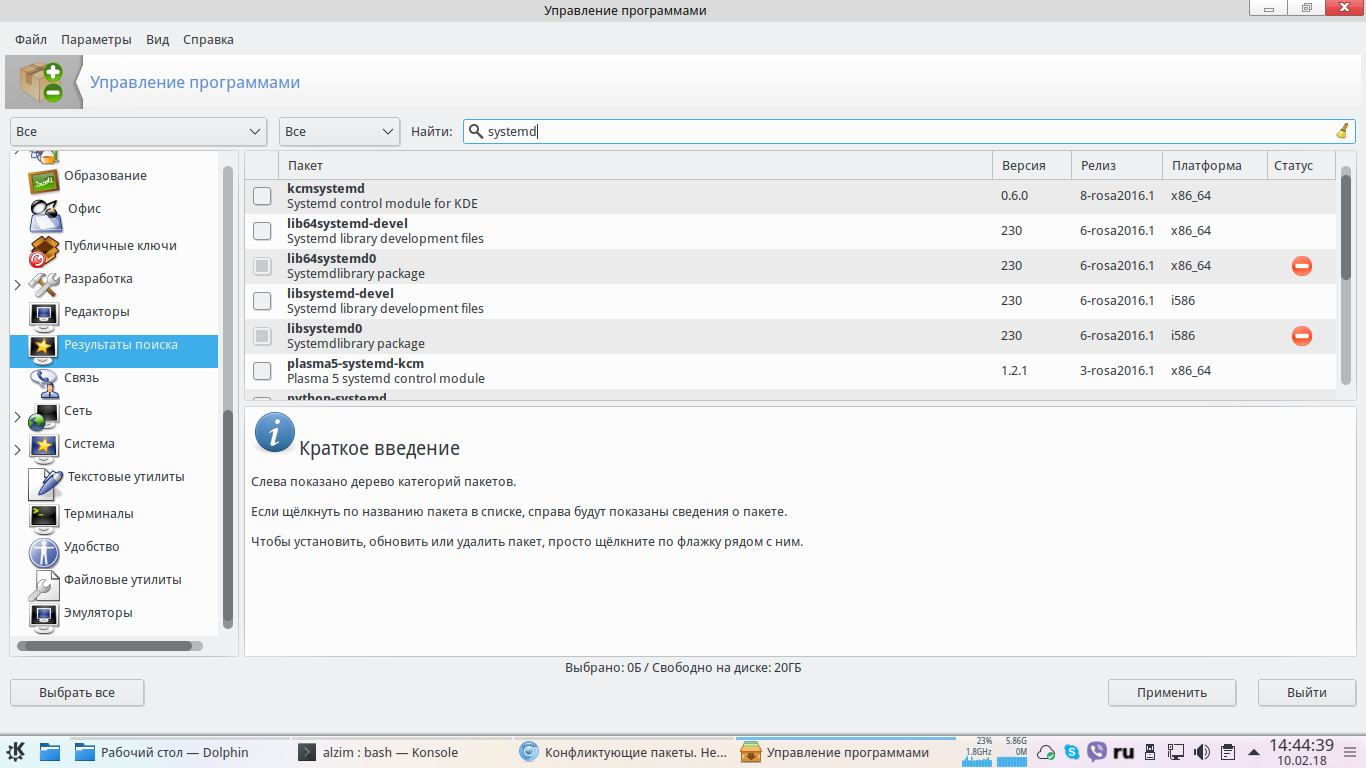Screen dimensions: 1366x768
Task: Open the Accessibility category icon
Action: tap(45, 549)
